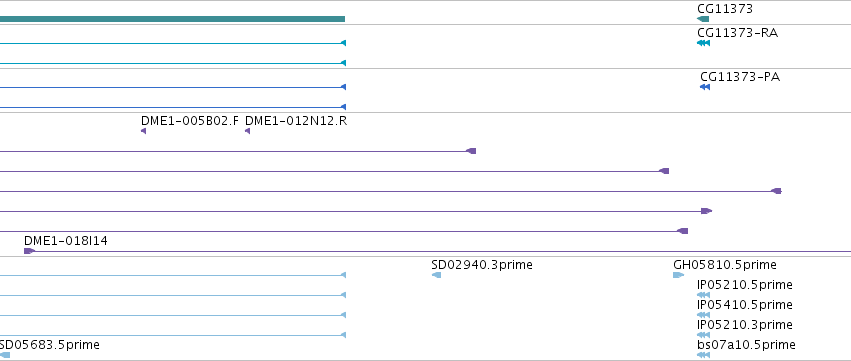Select the thick teal gene bar
The width and height of the screenshot is (851, 361).
[x=173, y=19]
